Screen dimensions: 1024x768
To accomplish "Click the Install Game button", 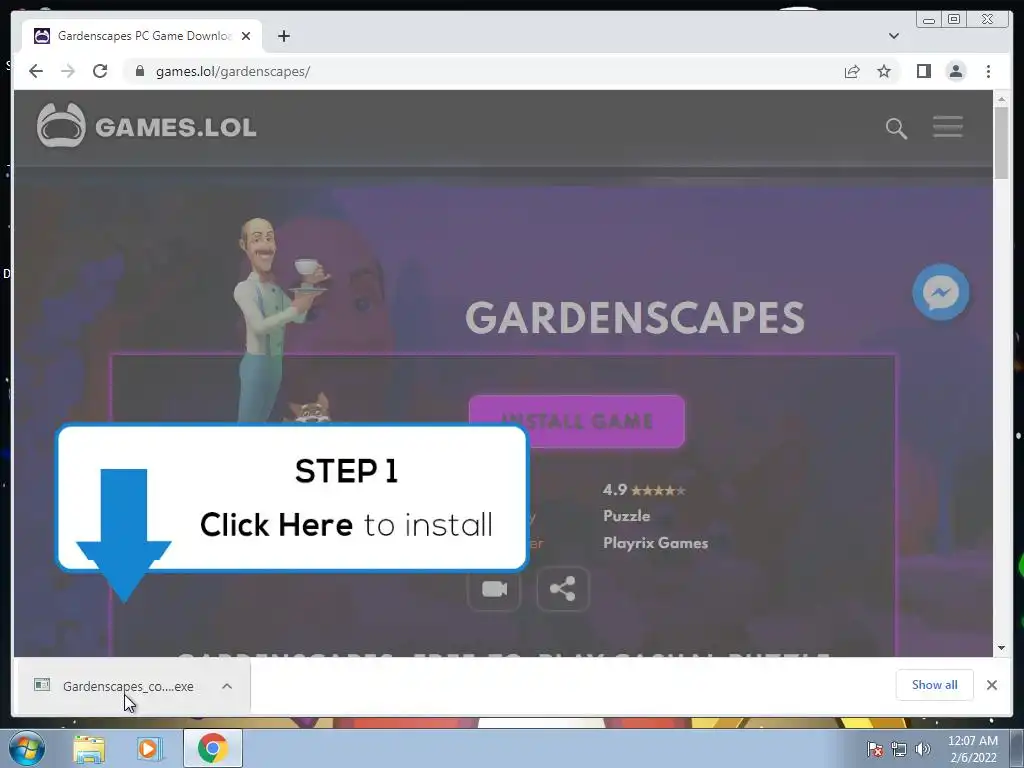I will pos(577,421).
